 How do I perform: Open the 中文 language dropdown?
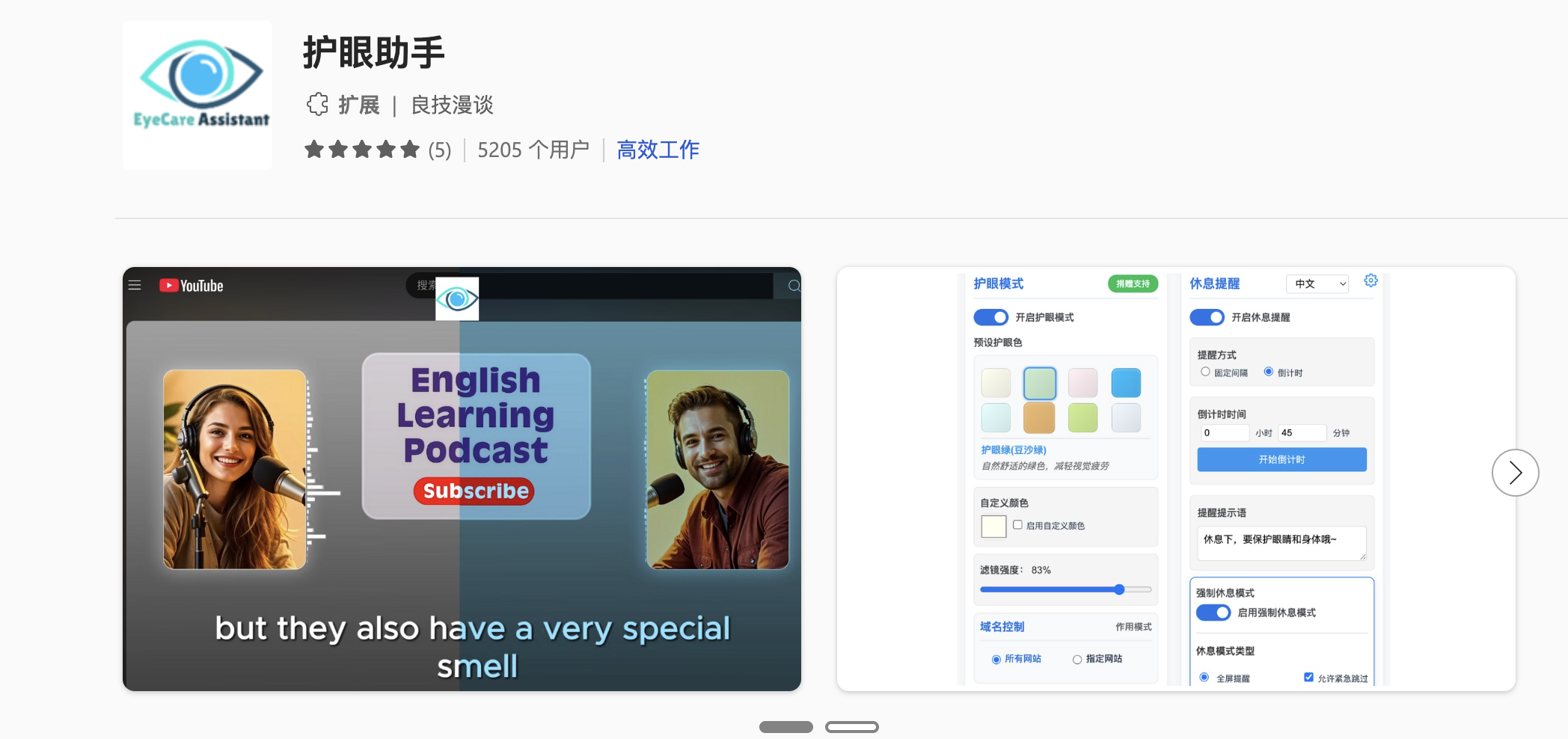pos(1317,283)
